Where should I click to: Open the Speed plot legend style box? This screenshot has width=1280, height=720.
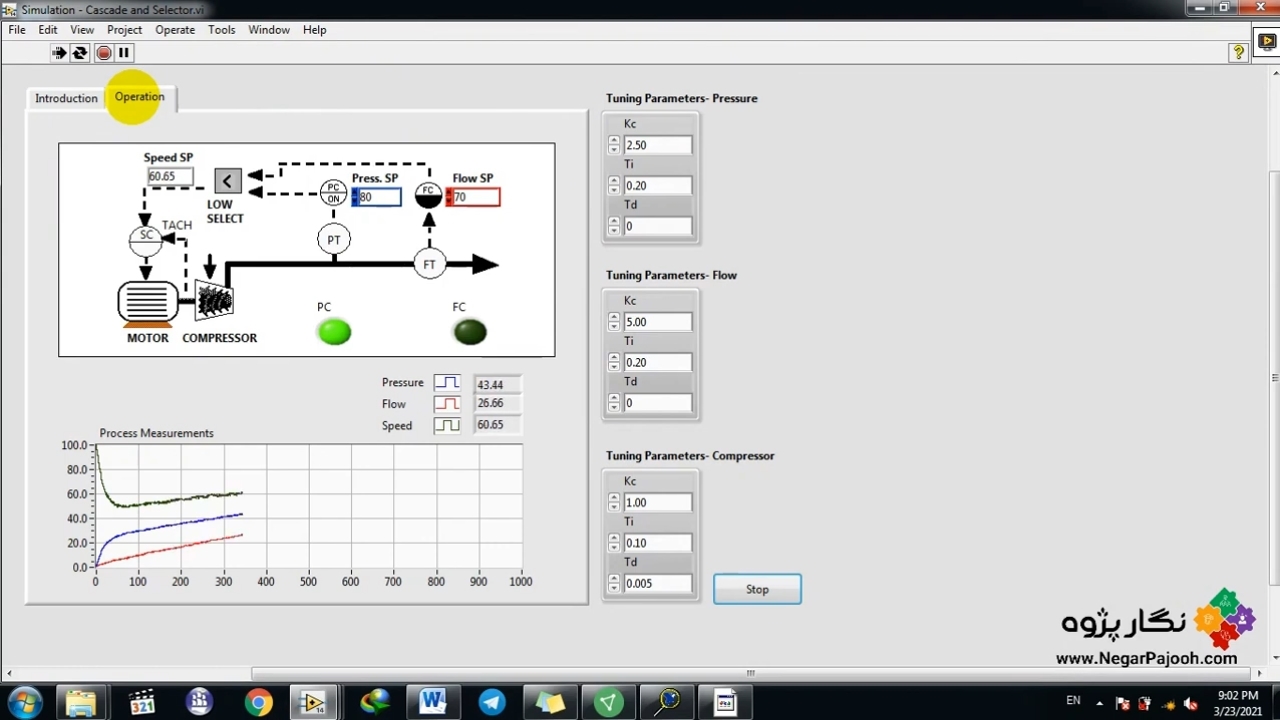pyautogui.click(x=447, y=425)
